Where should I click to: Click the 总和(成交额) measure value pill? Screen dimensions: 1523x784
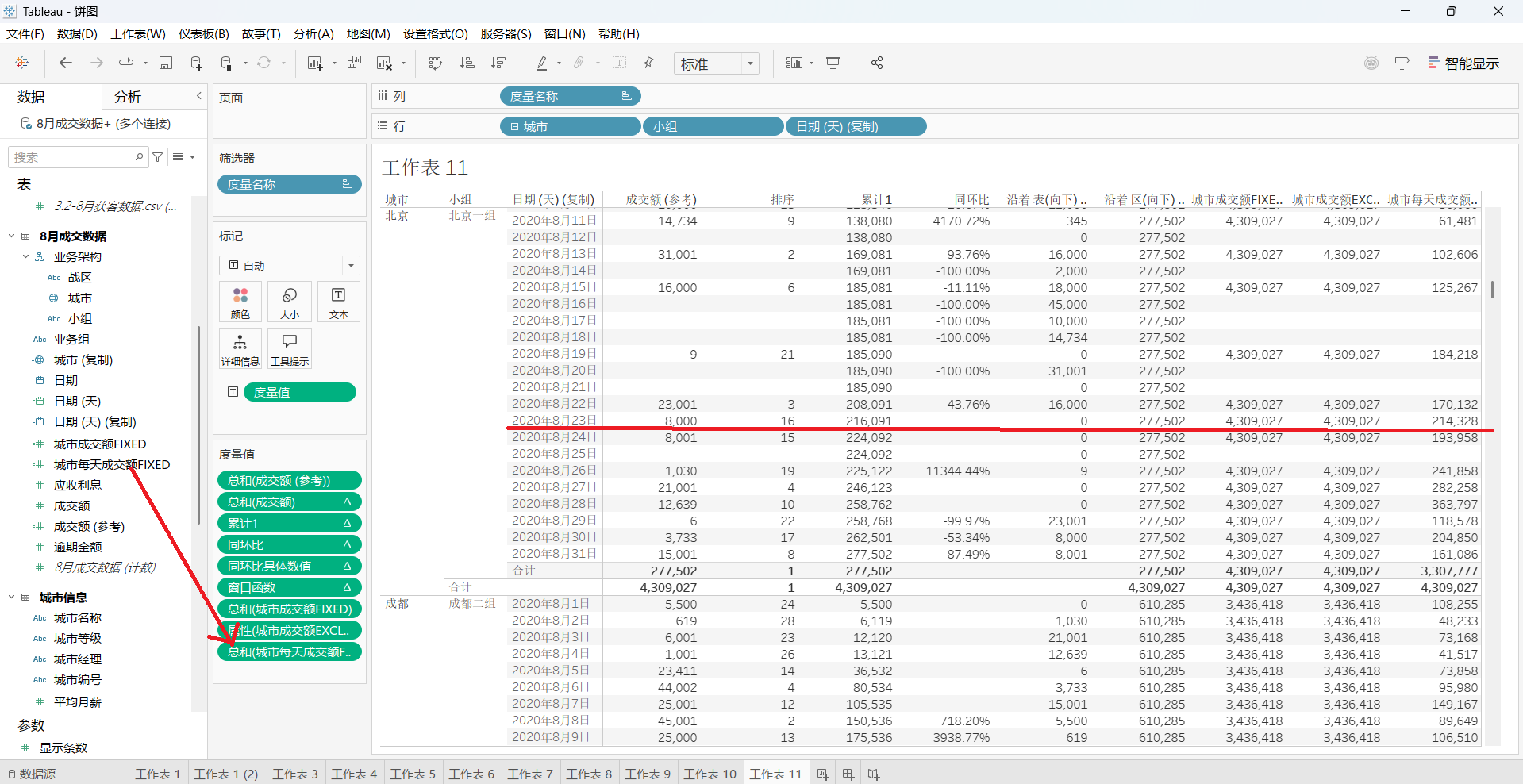pos(290,502)
